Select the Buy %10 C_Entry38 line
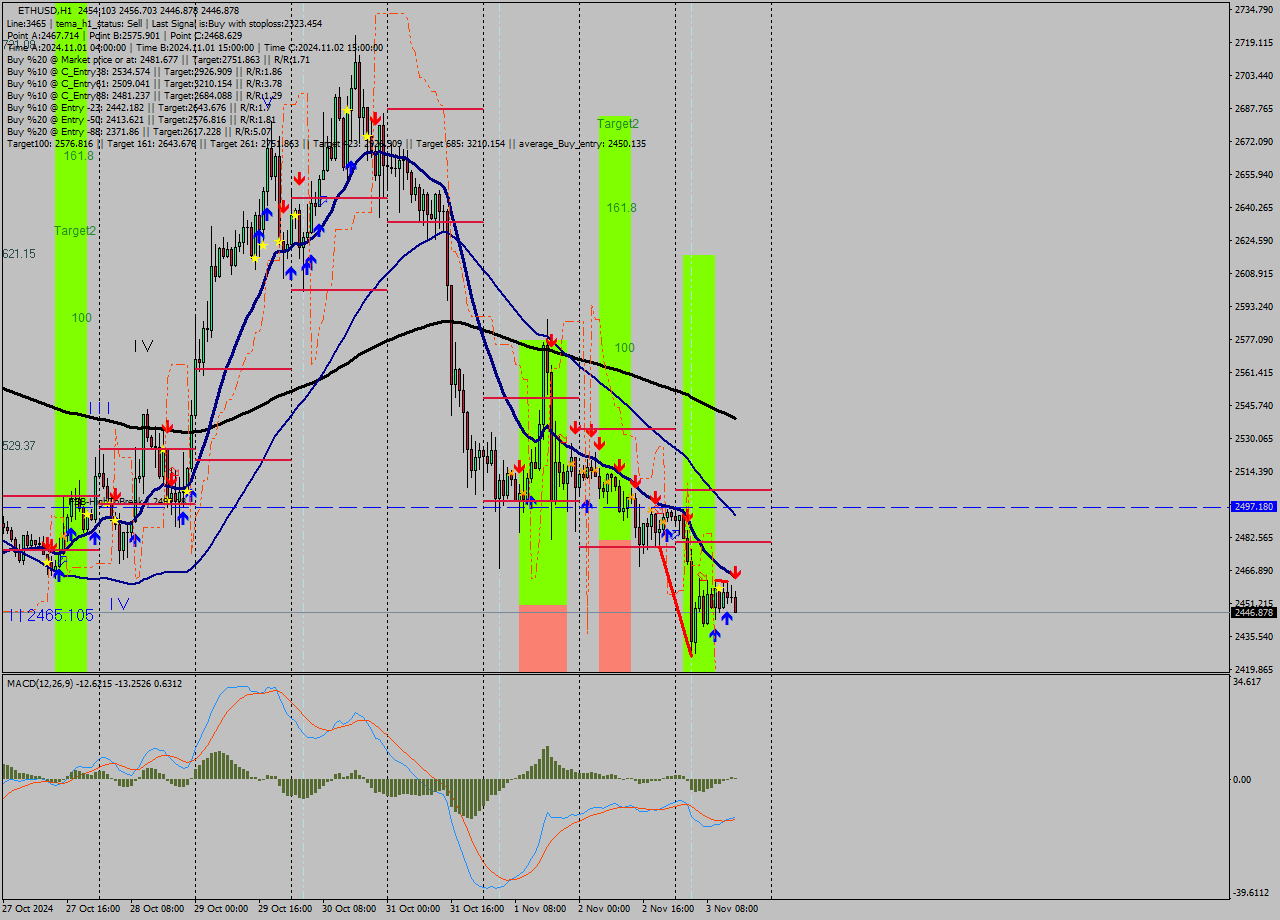Viewport: 1280px width, 920px height. click(x=144, y=71)
